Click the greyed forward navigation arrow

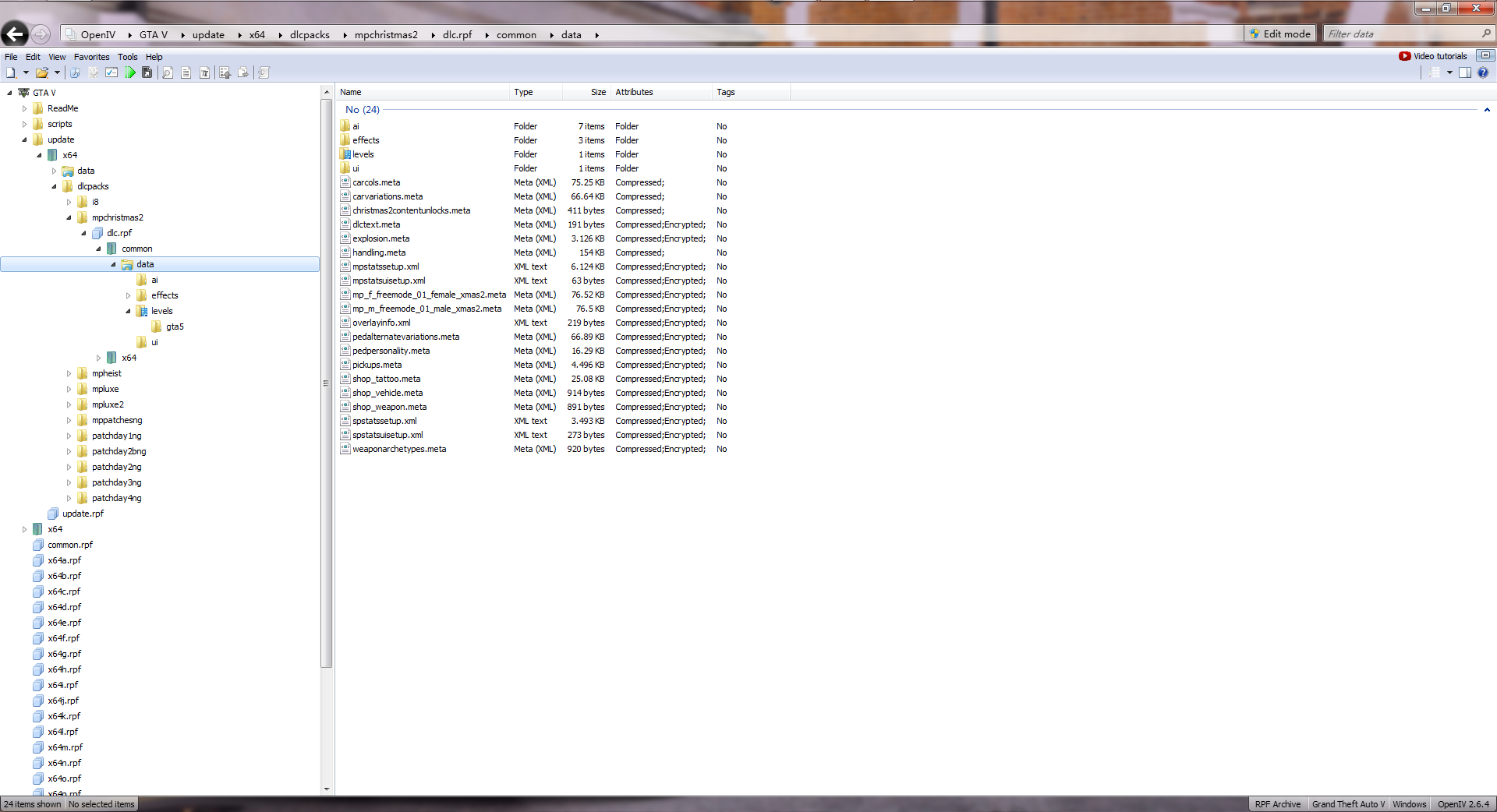41,34
